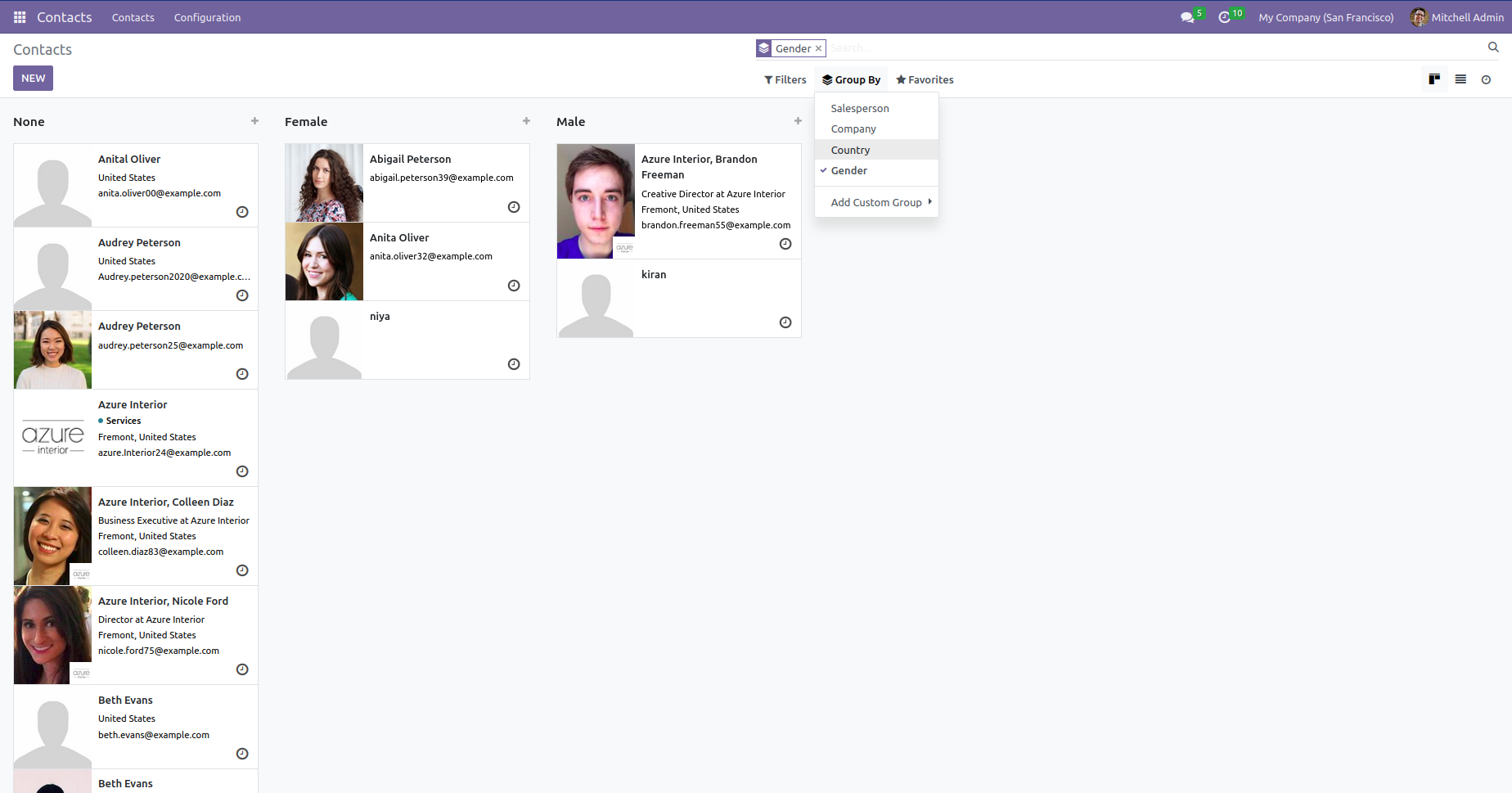Click the Male column header

tap(570, 122)
